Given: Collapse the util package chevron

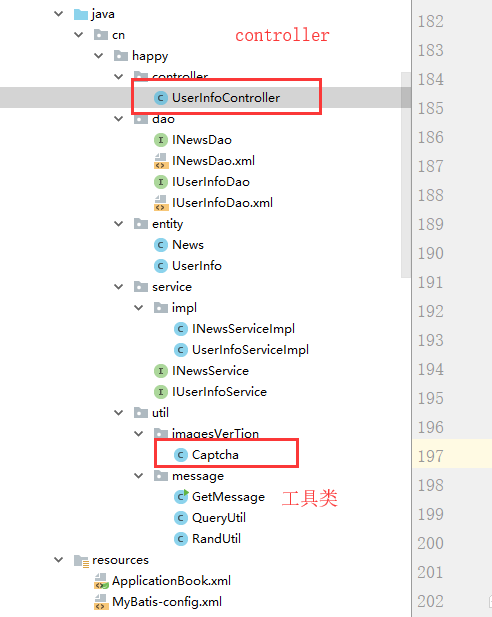Looking at the screenshot, I should click(x=118, y=412).
